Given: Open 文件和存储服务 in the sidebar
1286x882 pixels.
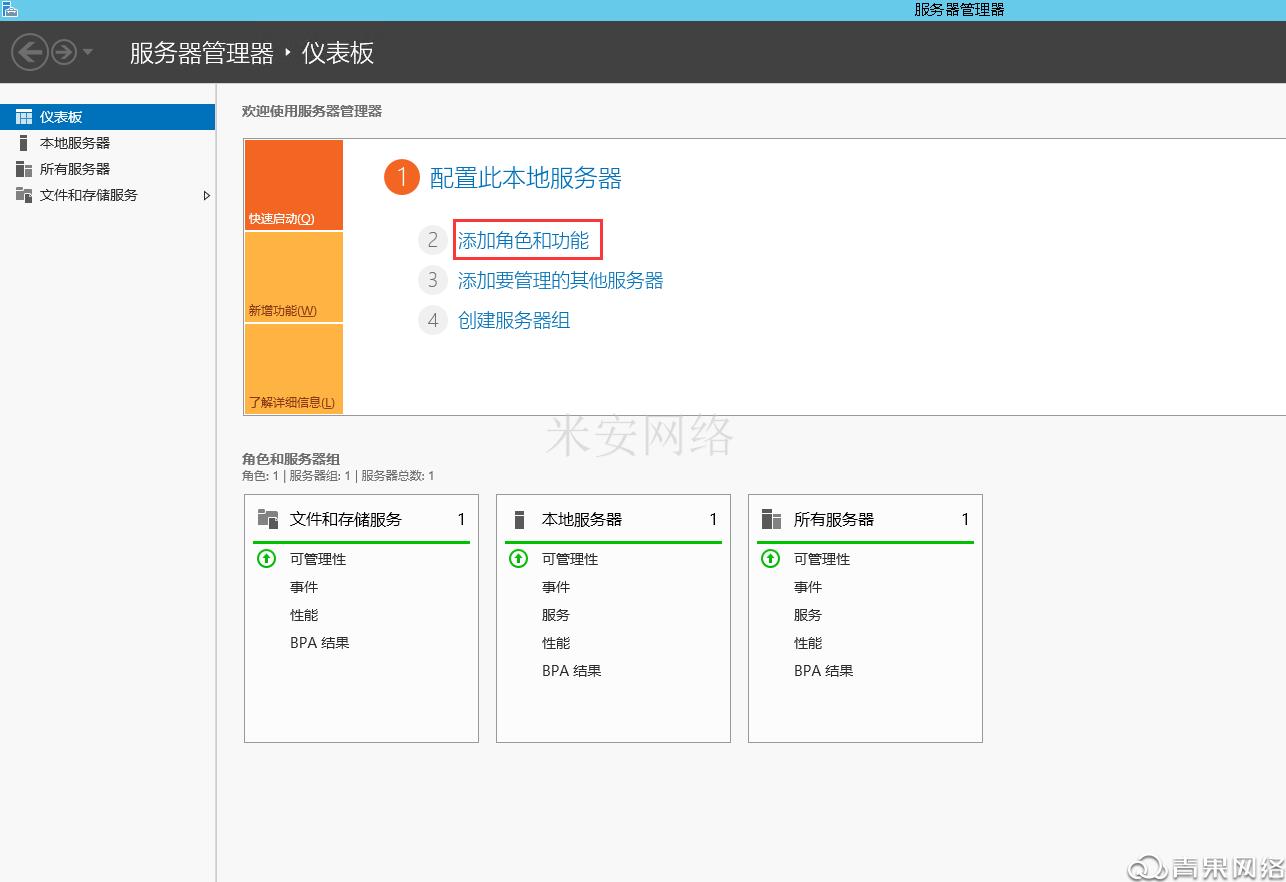Looking at the screenshot, I should [x=88, y=195].
